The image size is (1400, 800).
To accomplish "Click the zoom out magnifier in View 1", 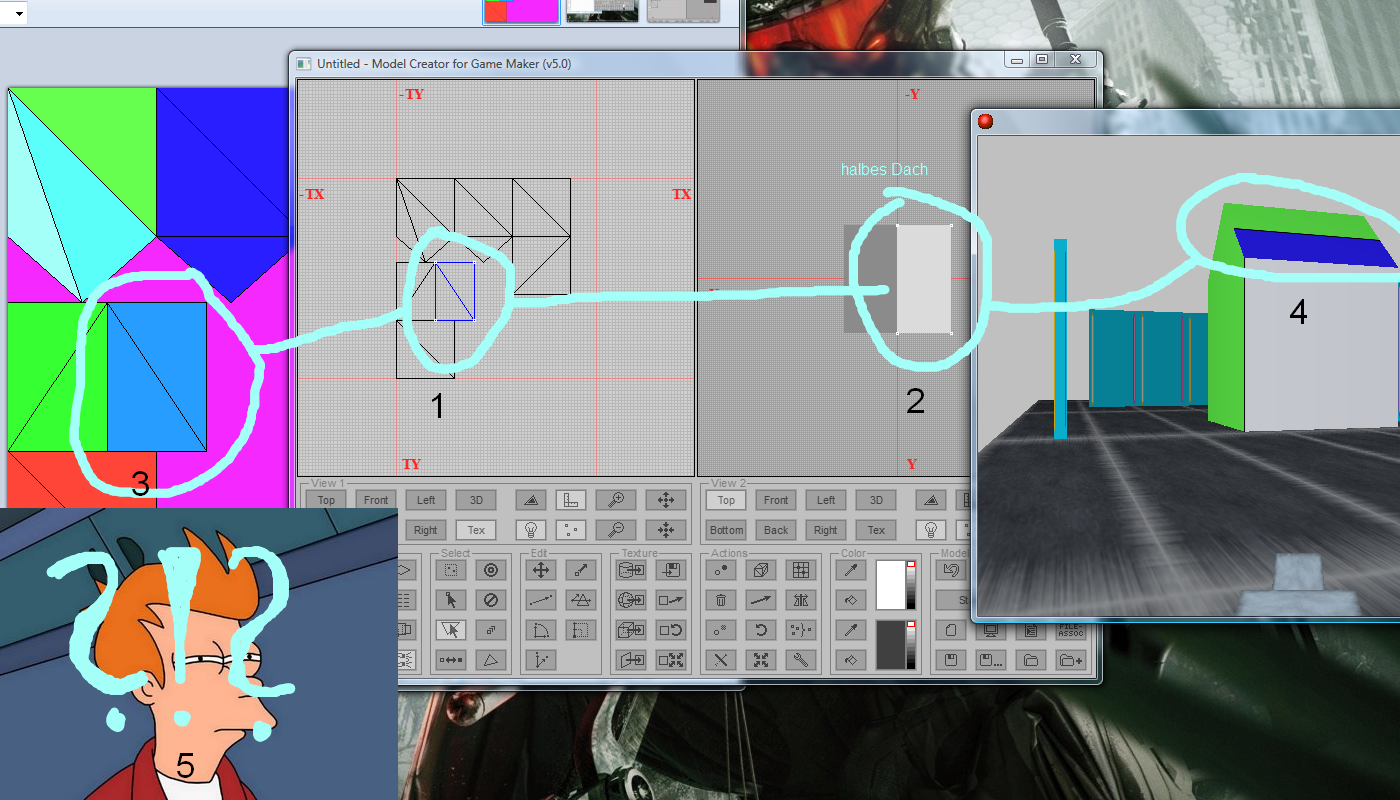I will click(615, 530).
